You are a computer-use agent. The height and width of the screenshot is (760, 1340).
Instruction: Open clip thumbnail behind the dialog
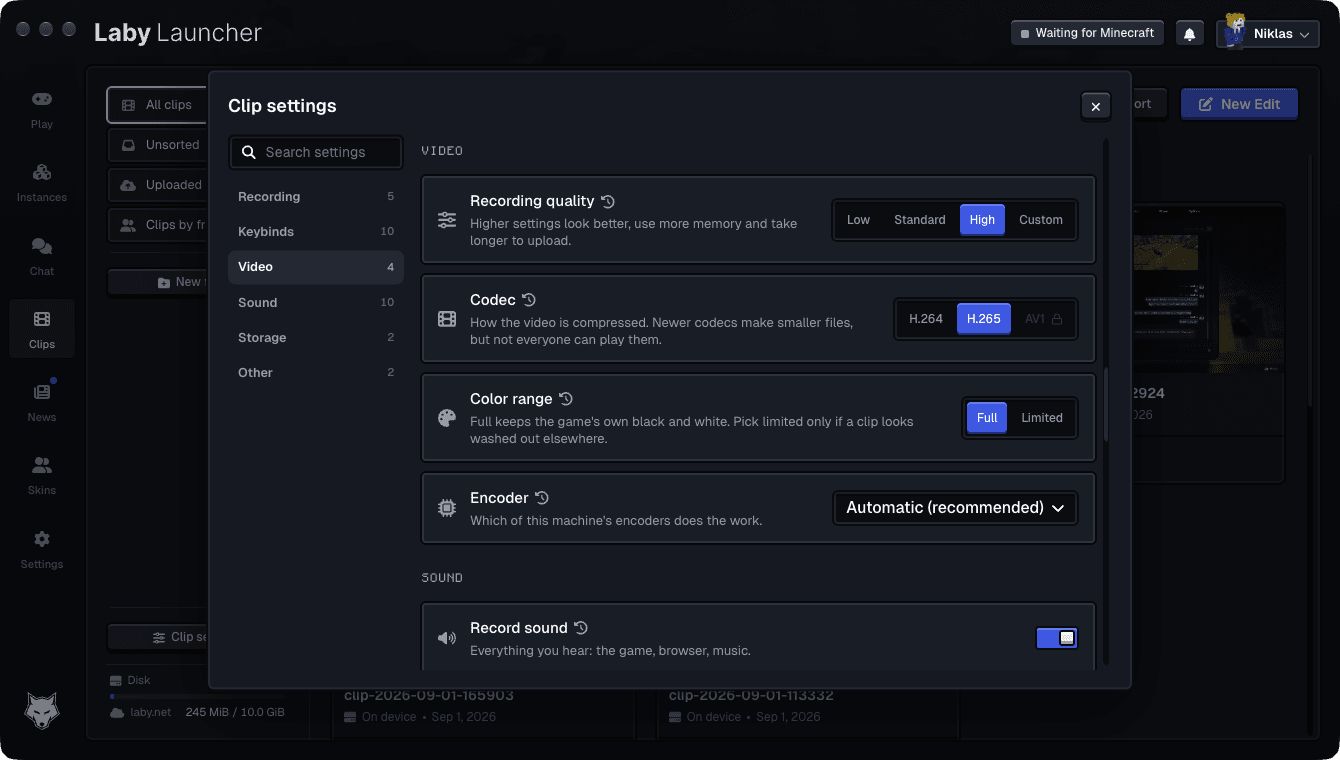point(1207,290)
